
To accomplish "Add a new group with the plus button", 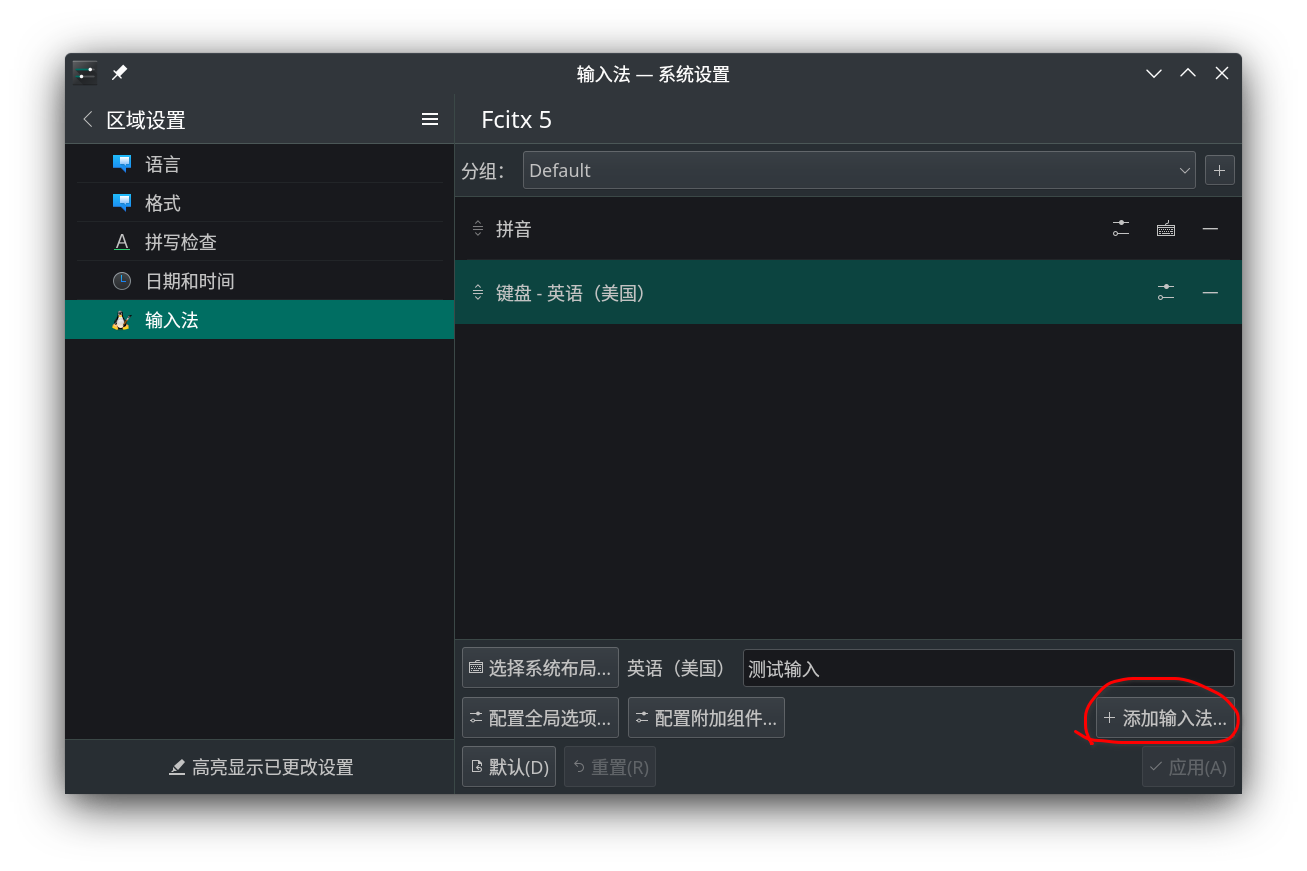I will 1219,170.
